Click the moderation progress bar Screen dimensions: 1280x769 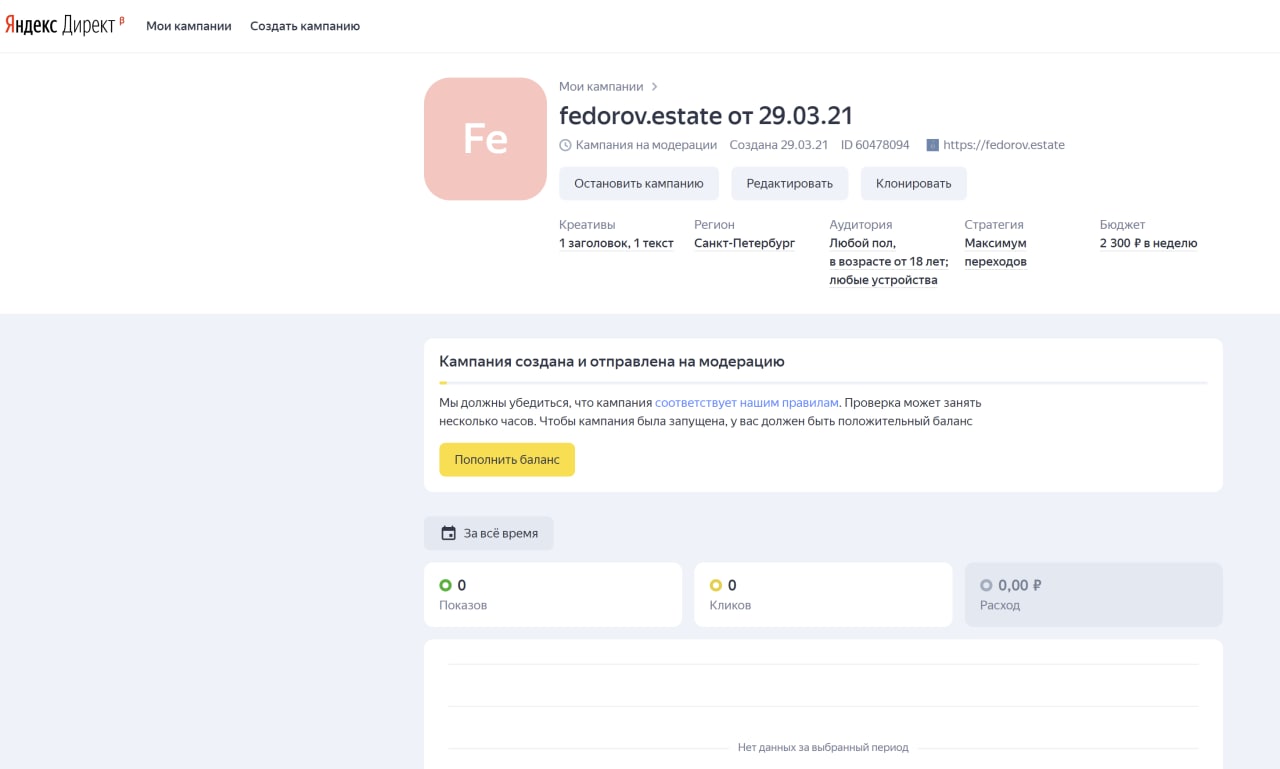823,383
